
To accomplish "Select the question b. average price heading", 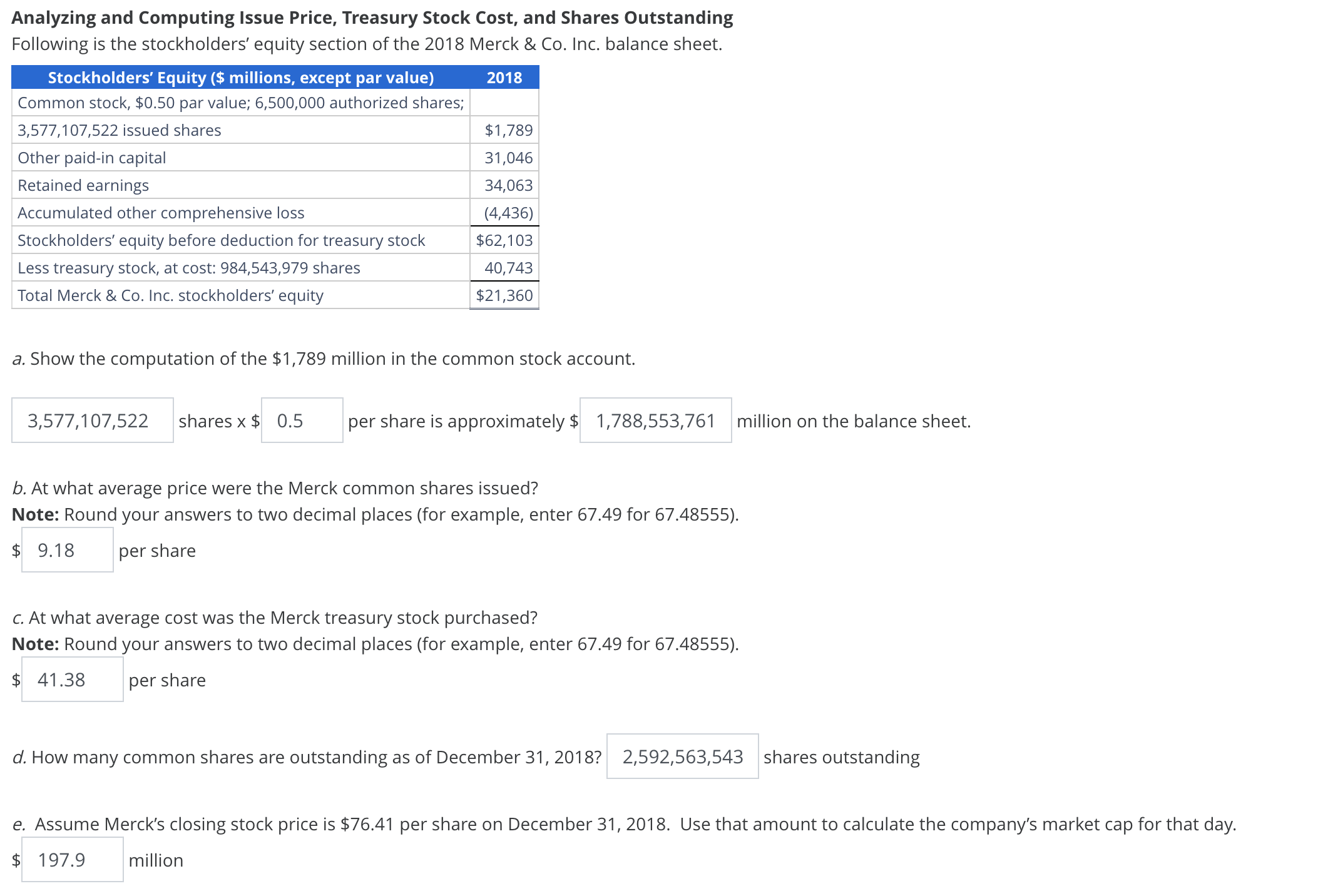I will (275, 487).
